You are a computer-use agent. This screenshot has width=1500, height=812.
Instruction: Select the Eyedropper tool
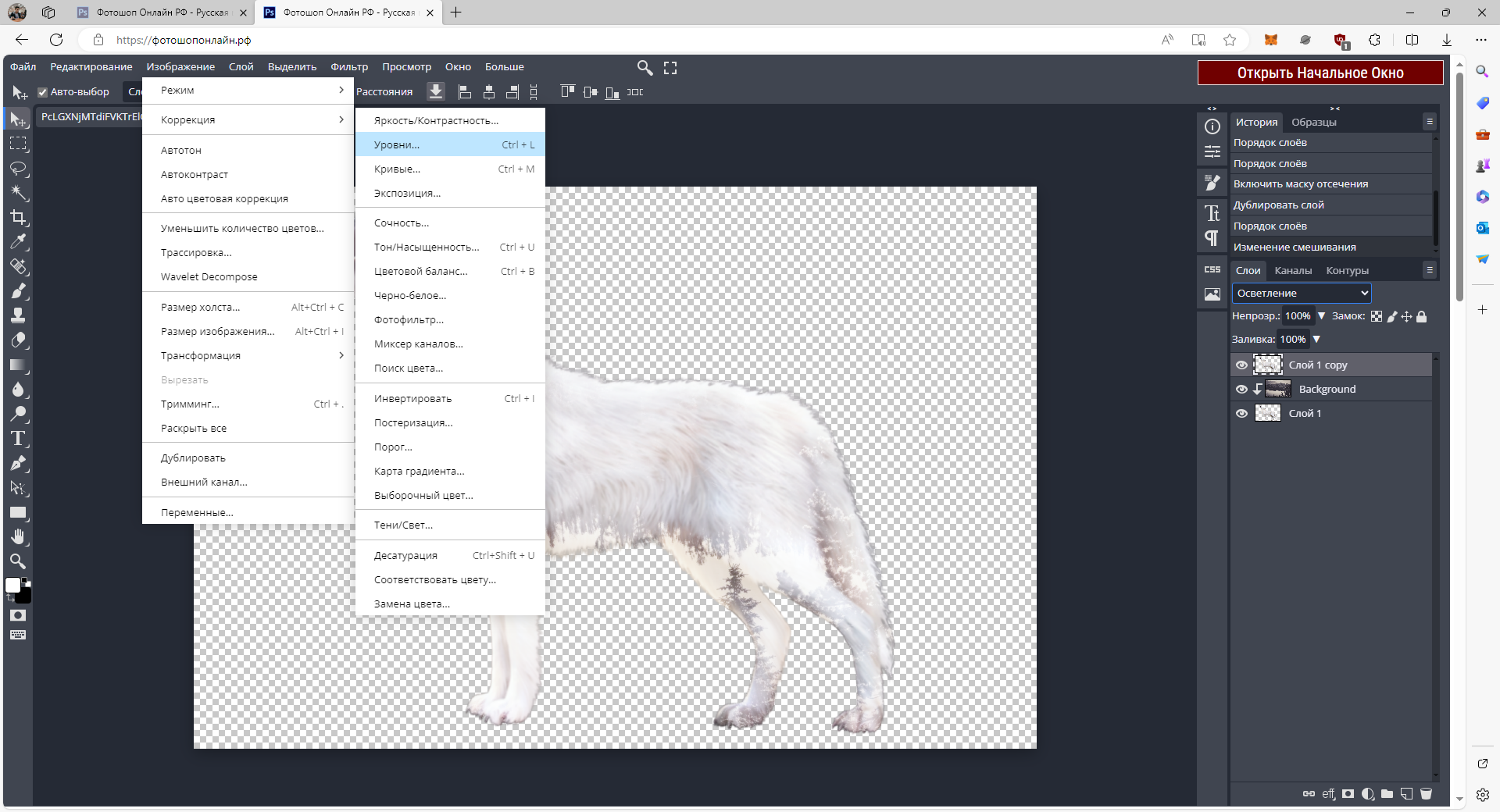point(18,242)
